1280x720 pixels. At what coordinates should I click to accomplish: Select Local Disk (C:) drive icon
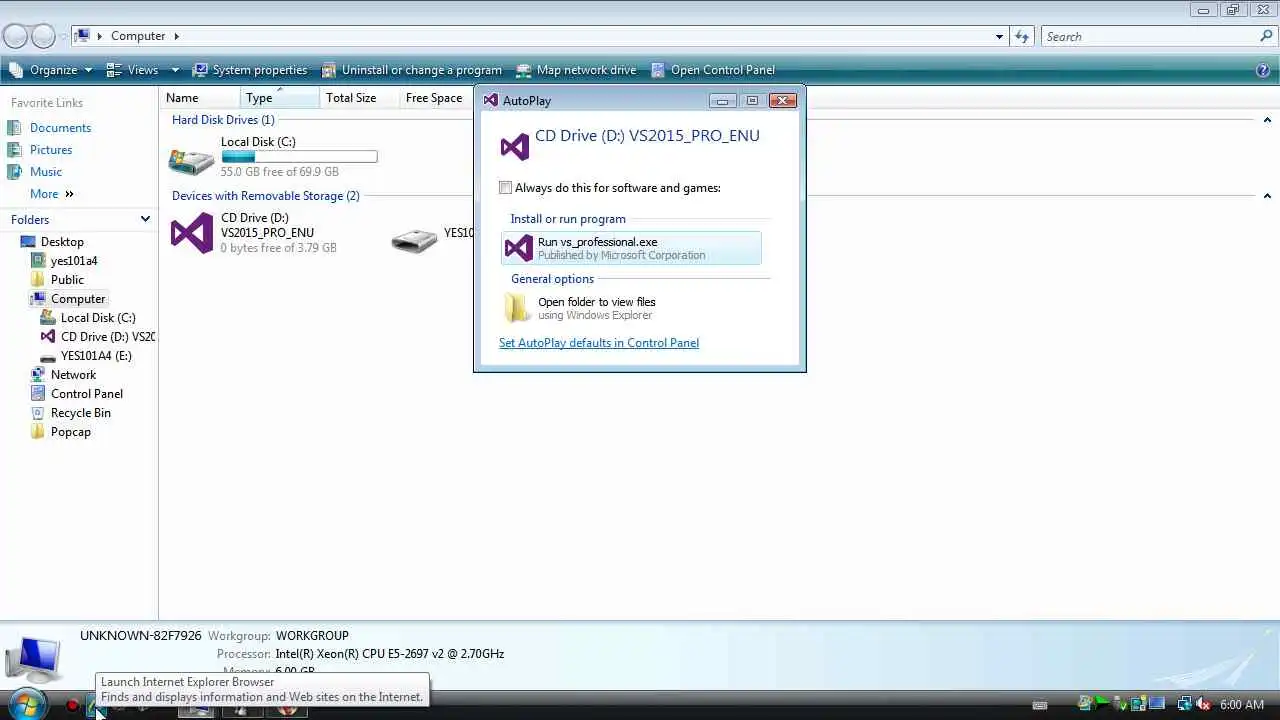pos(191,159)
